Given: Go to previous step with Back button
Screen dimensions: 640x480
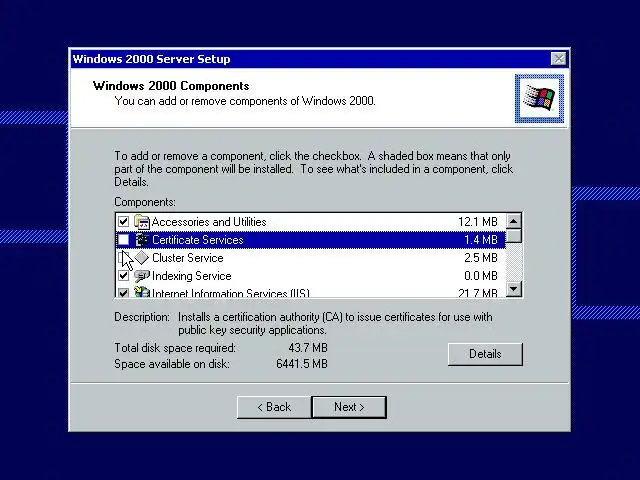Looking at the screenshot, I should click(x=274, y=407).
